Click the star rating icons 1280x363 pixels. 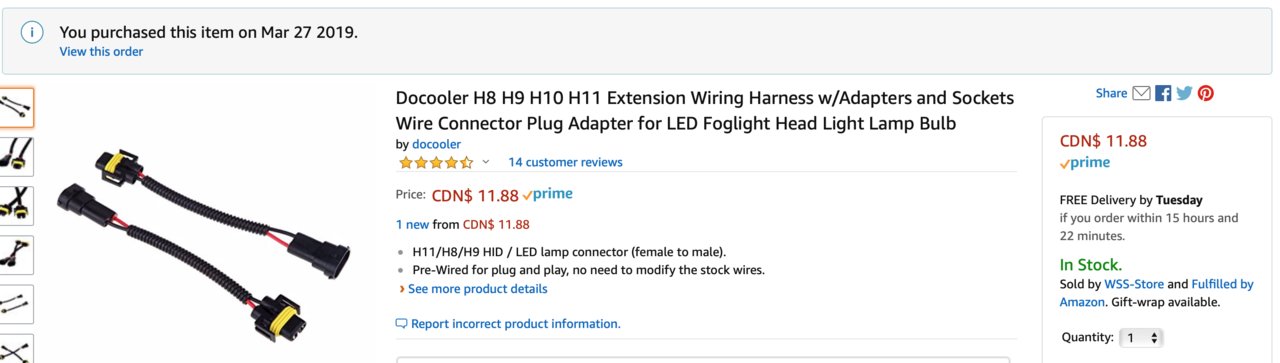click(x=436, y=162)
